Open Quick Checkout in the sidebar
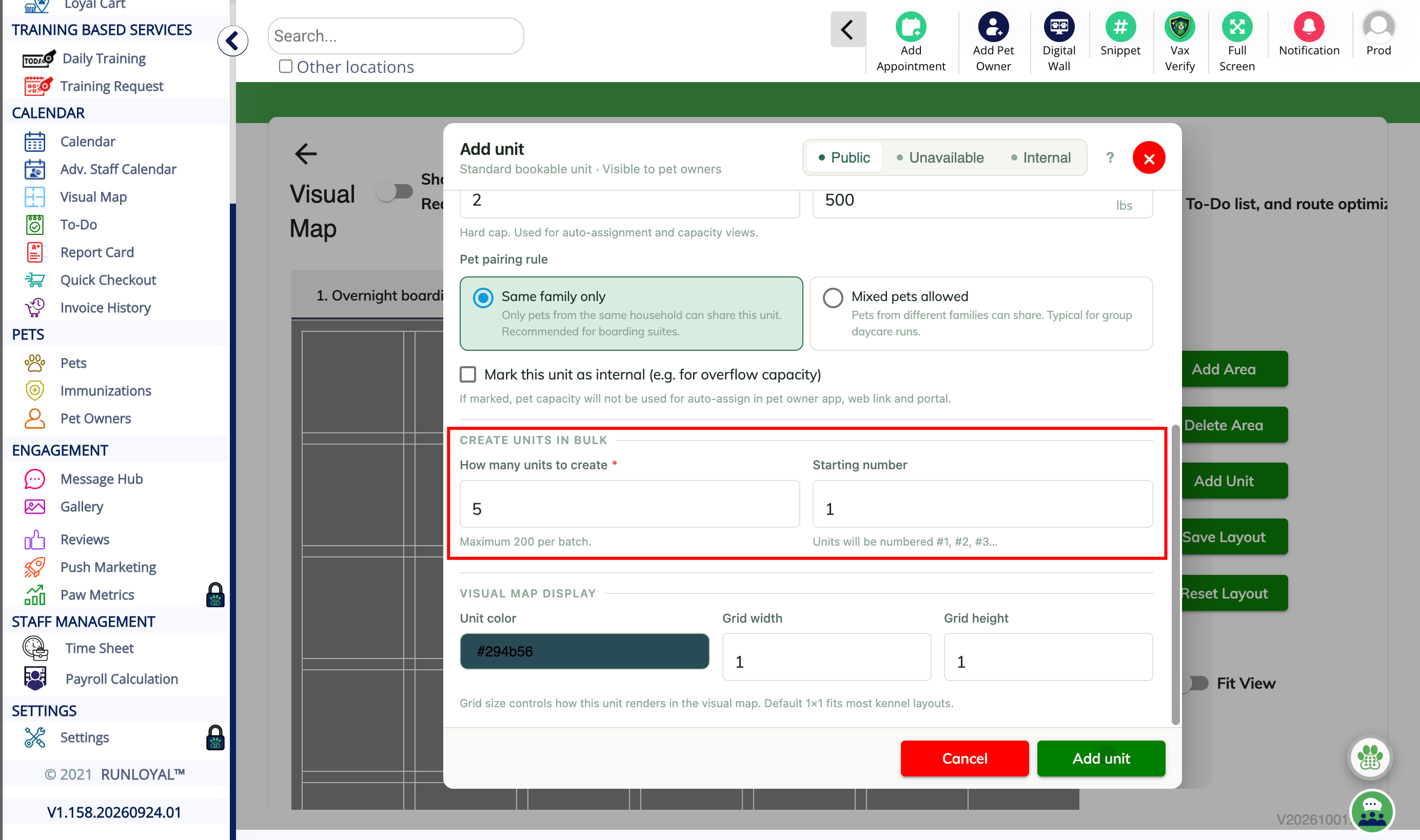 pyautogui.click(x=108, y=279)
